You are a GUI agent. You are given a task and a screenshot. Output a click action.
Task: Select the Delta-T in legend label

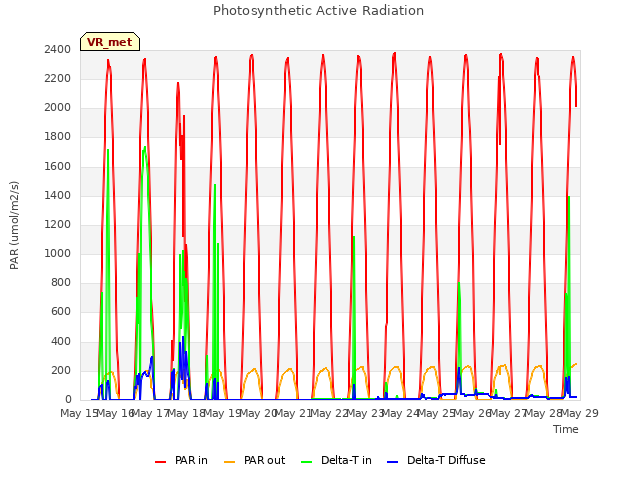click(346, 460)
